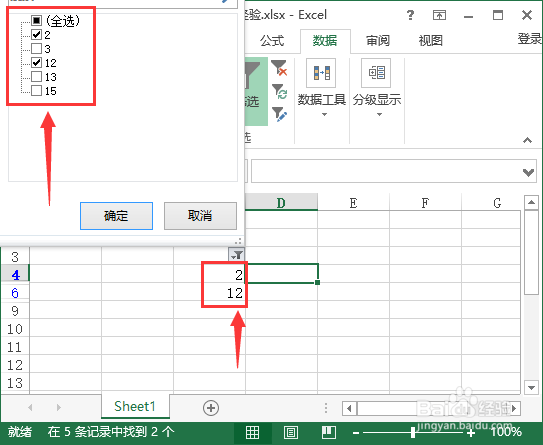
Task: Click horizontal scrollbar left arrow
Action: (349, 408)
